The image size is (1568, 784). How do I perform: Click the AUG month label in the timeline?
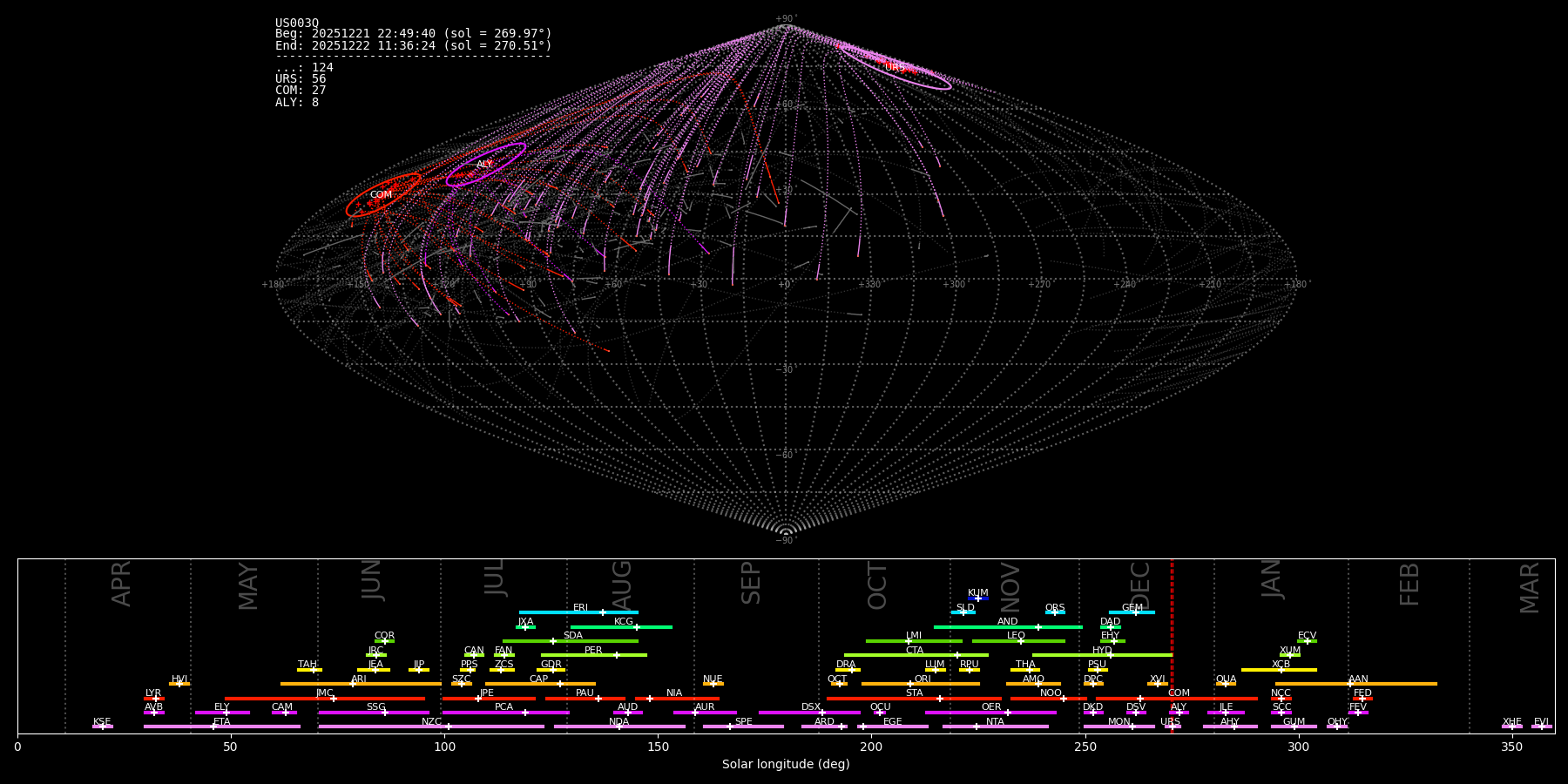pos(622,585)
